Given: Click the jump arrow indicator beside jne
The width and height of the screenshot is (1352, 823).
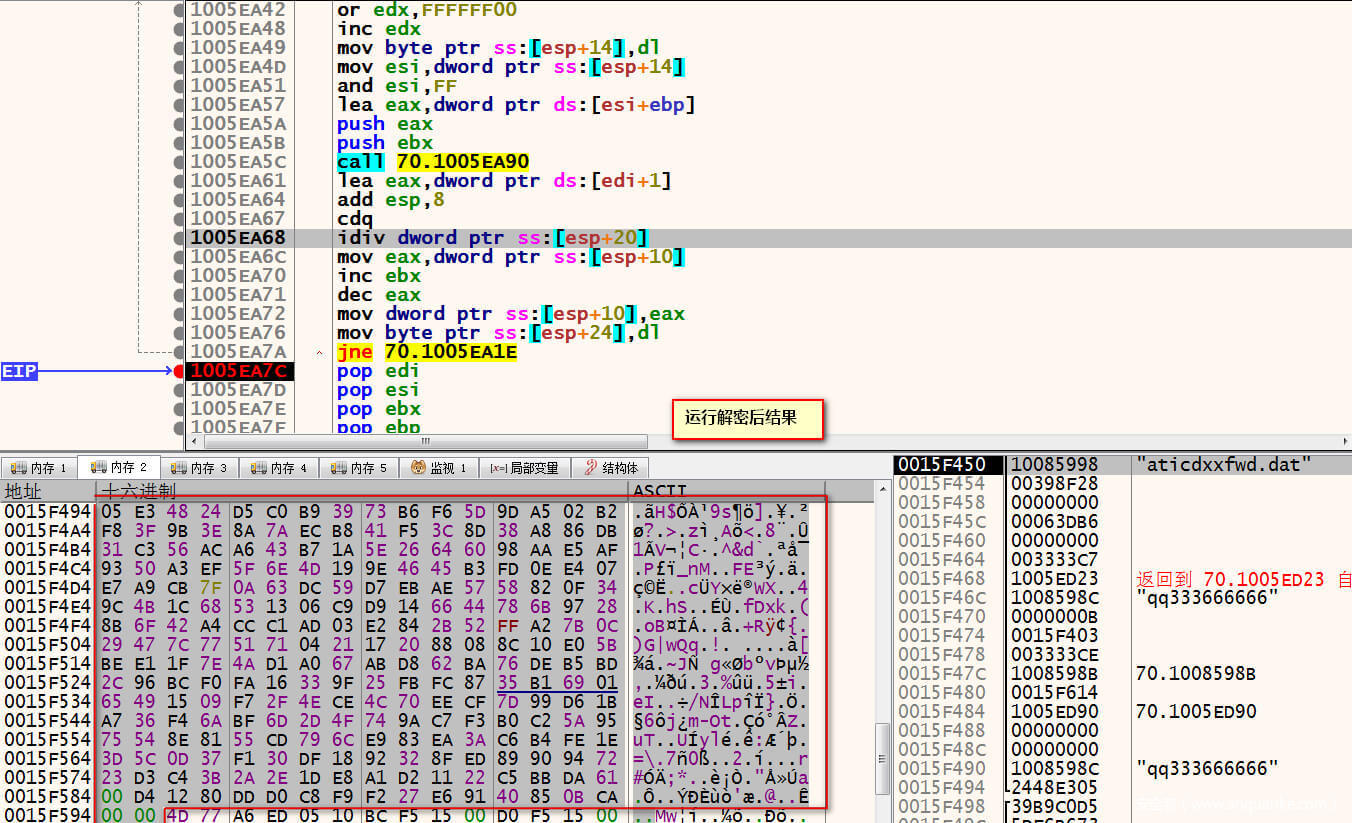Looking at the screenshot, I should 319,352.
